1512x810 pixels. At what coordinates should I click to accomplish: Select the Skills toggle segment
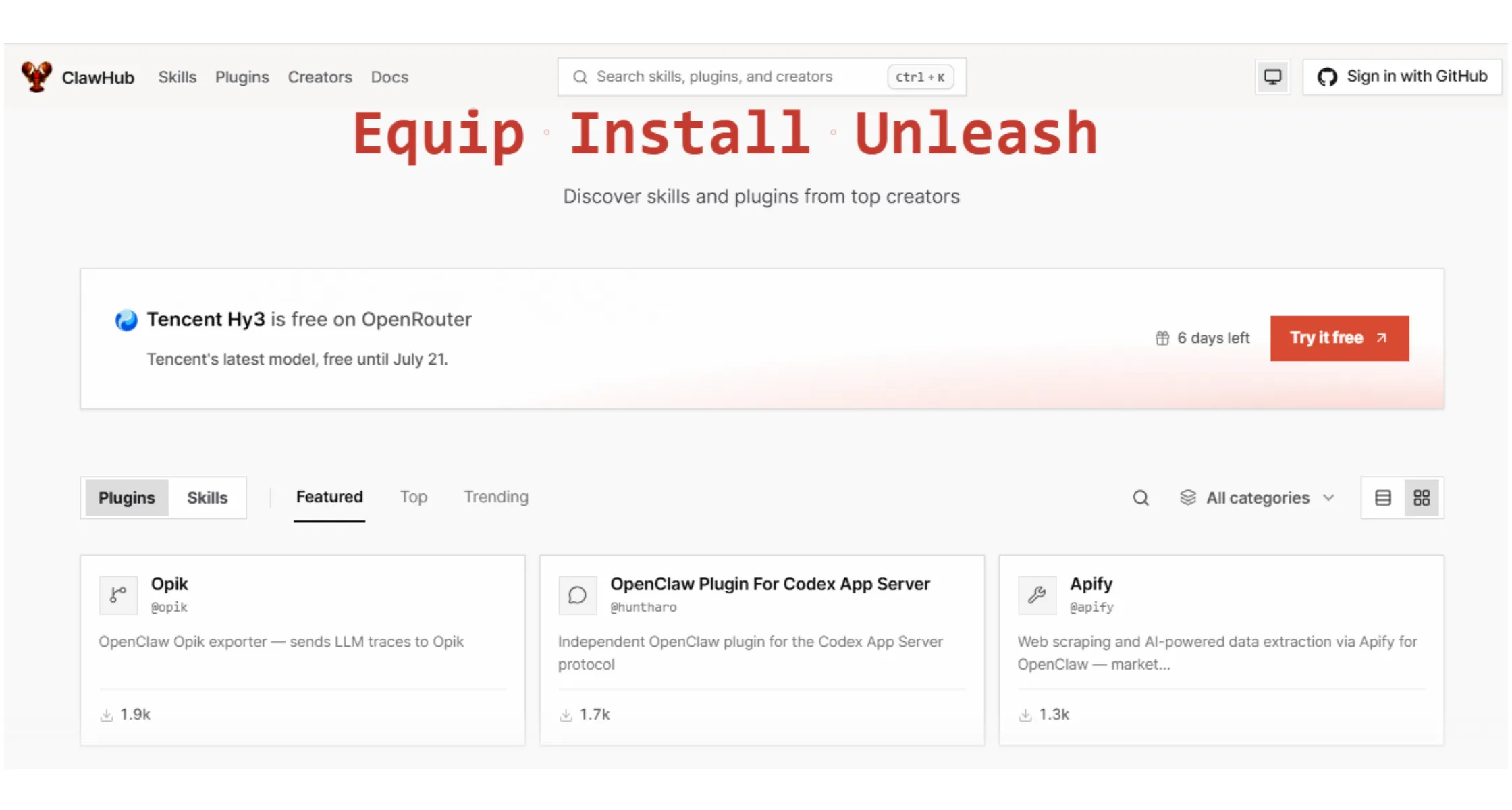point(207,498)
